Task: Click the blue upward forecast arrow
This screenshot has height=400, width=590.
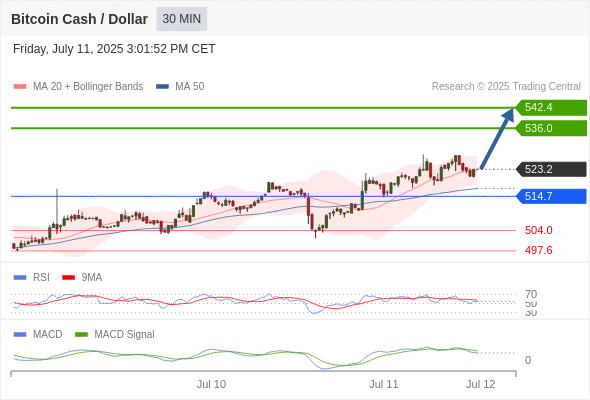Action: (x=497, y=138)
